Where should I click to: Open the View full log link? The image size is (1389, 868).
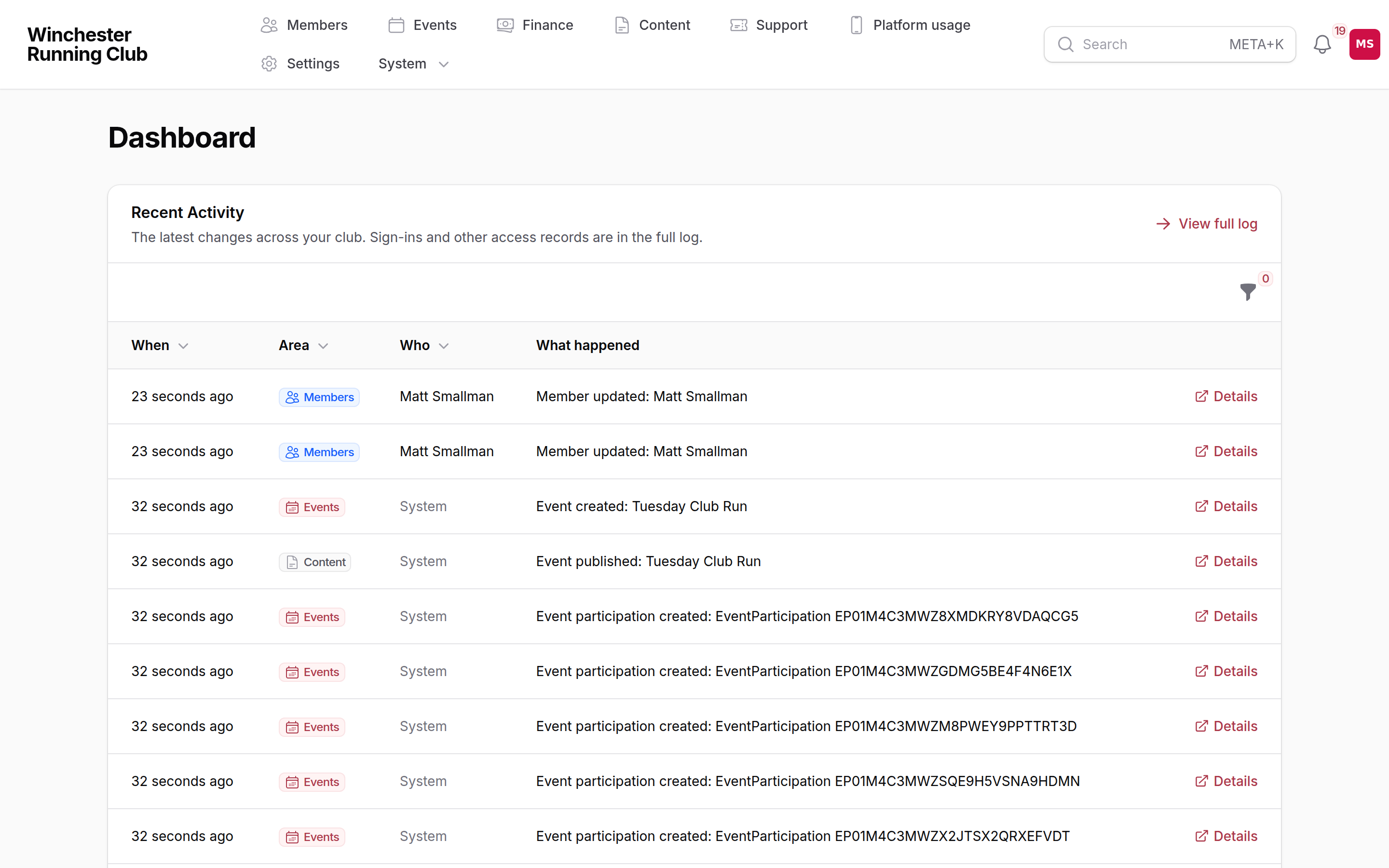pyautogui.click(x=1207, y=224)
